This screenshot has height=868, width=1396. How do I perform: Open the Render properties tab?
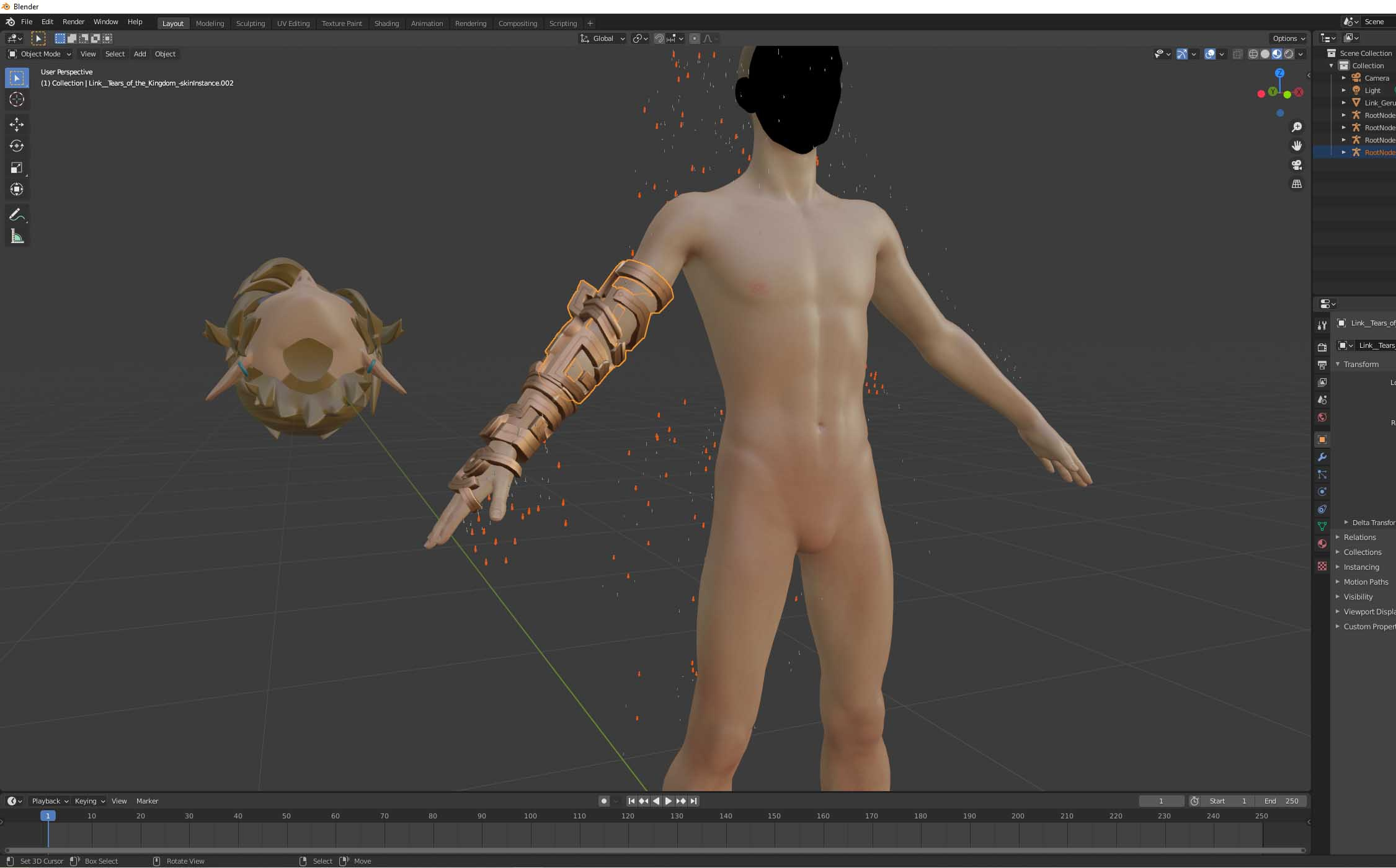pyautogui.click(x=1322, y=347)
